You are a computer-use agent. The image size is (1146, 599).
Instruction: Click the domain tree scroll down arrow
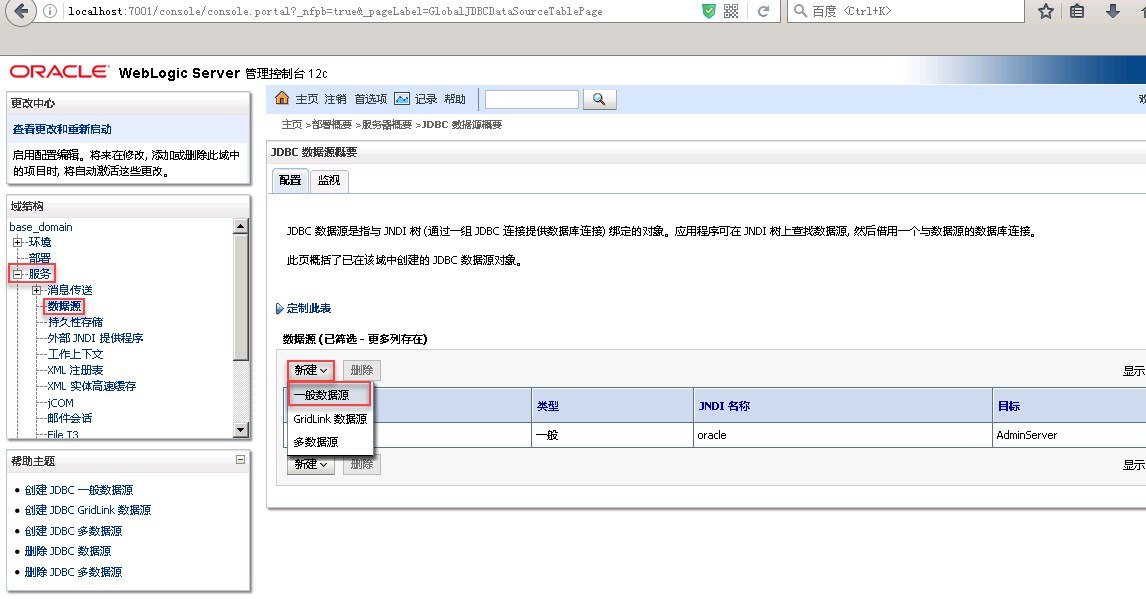click(240, 430)
